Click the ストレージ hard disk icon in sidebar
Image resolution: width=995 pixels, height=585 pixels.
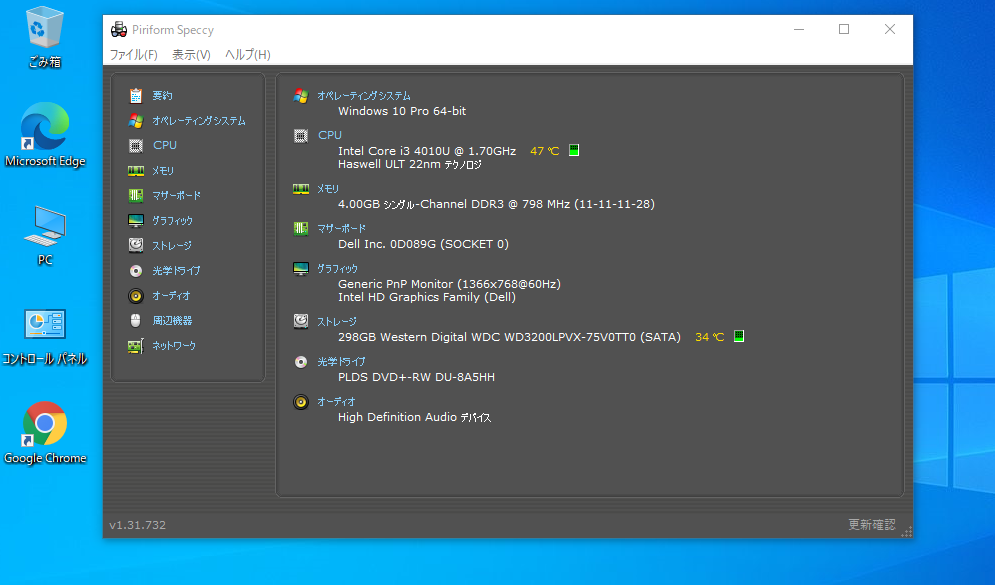point(136,245)
